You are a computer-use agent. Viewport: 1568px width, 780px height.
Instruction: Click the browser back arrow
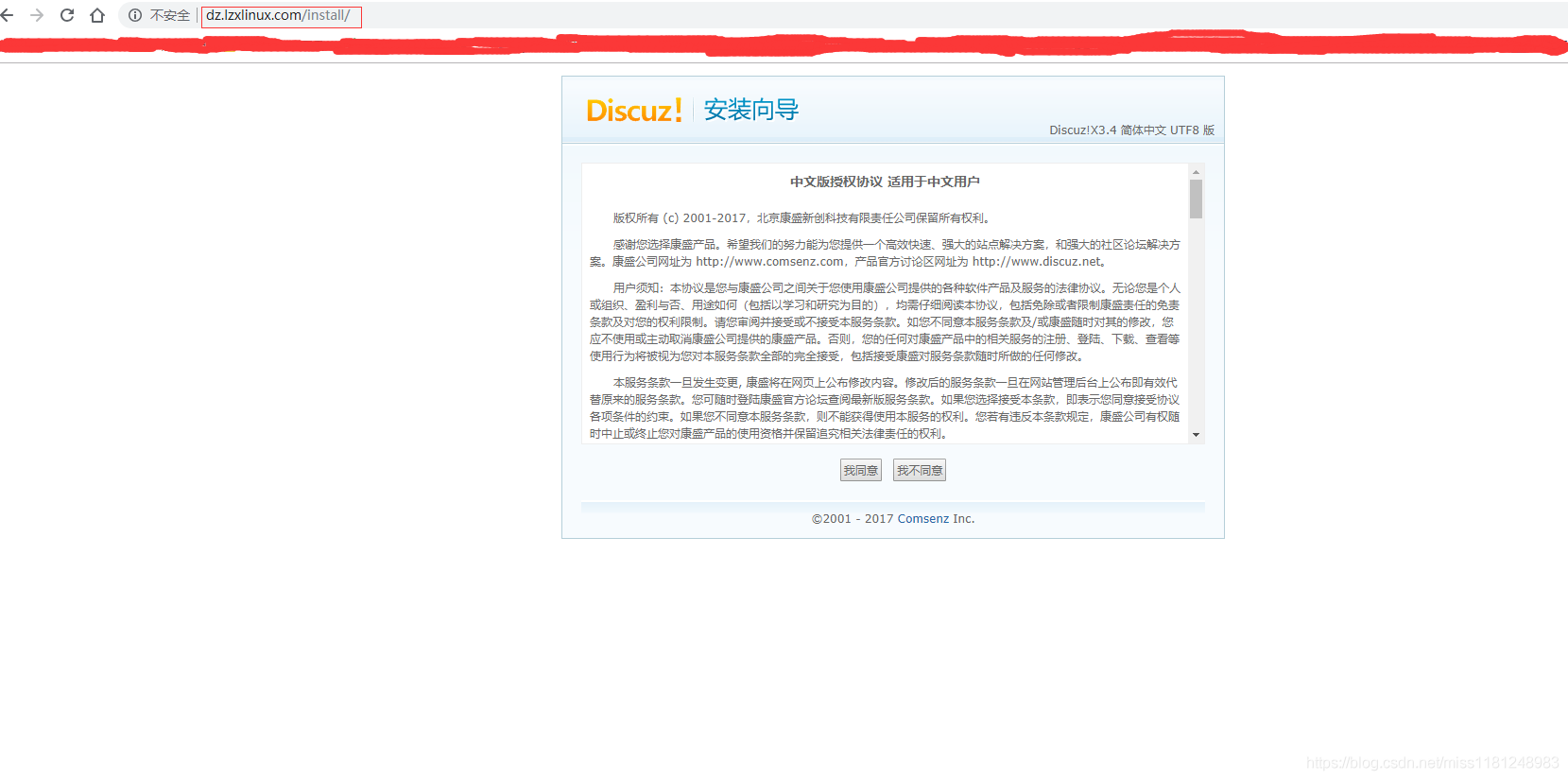(x=8, y=15)
